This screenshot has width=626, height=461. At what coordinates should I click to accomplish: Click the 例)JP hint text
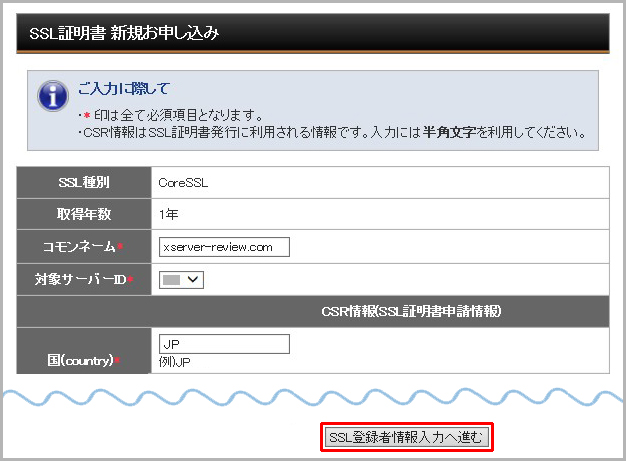(x=173, y=361)
